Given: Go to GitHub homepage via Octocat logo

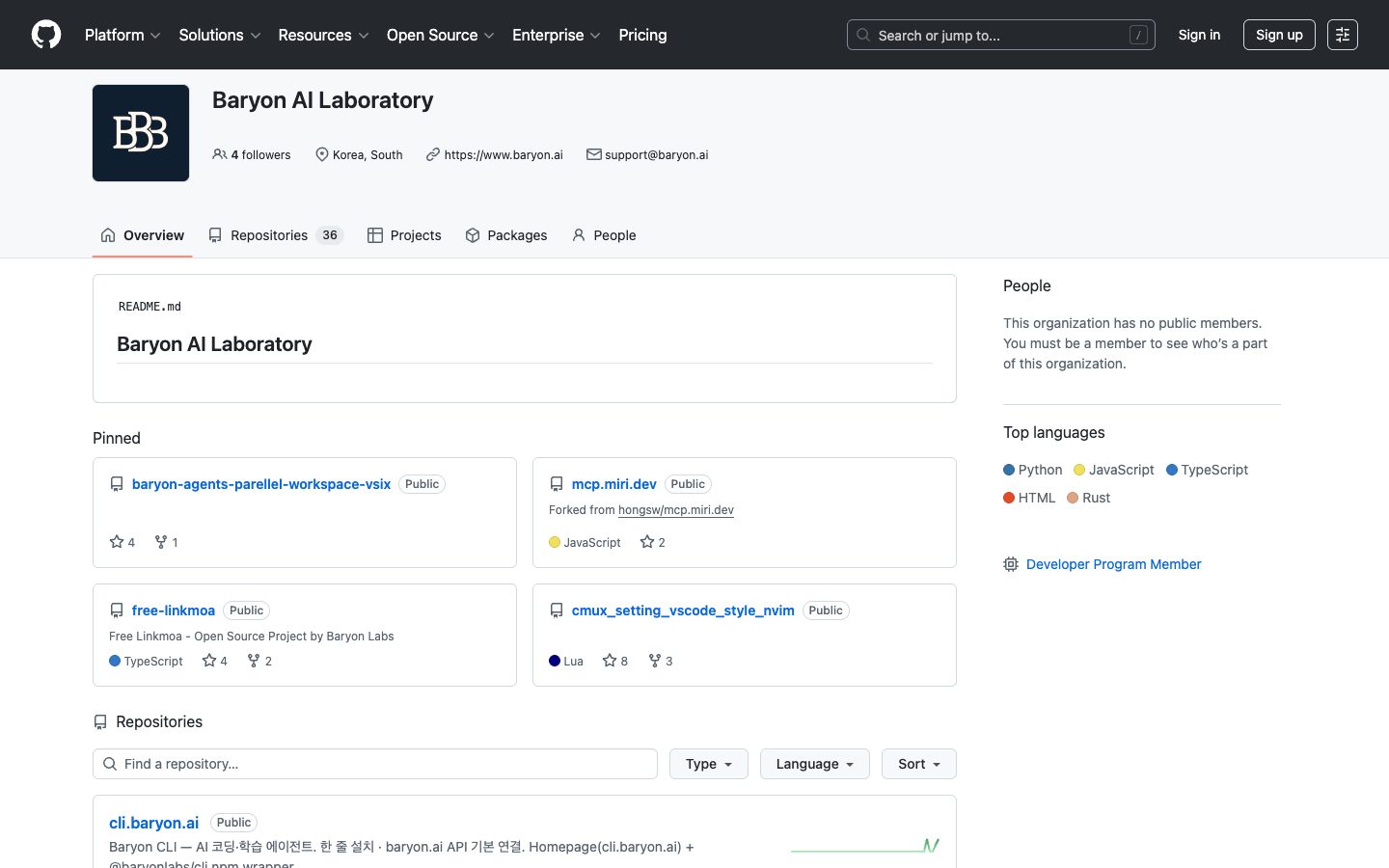Looking at the screenshot, I should click(x=46, y=35).
